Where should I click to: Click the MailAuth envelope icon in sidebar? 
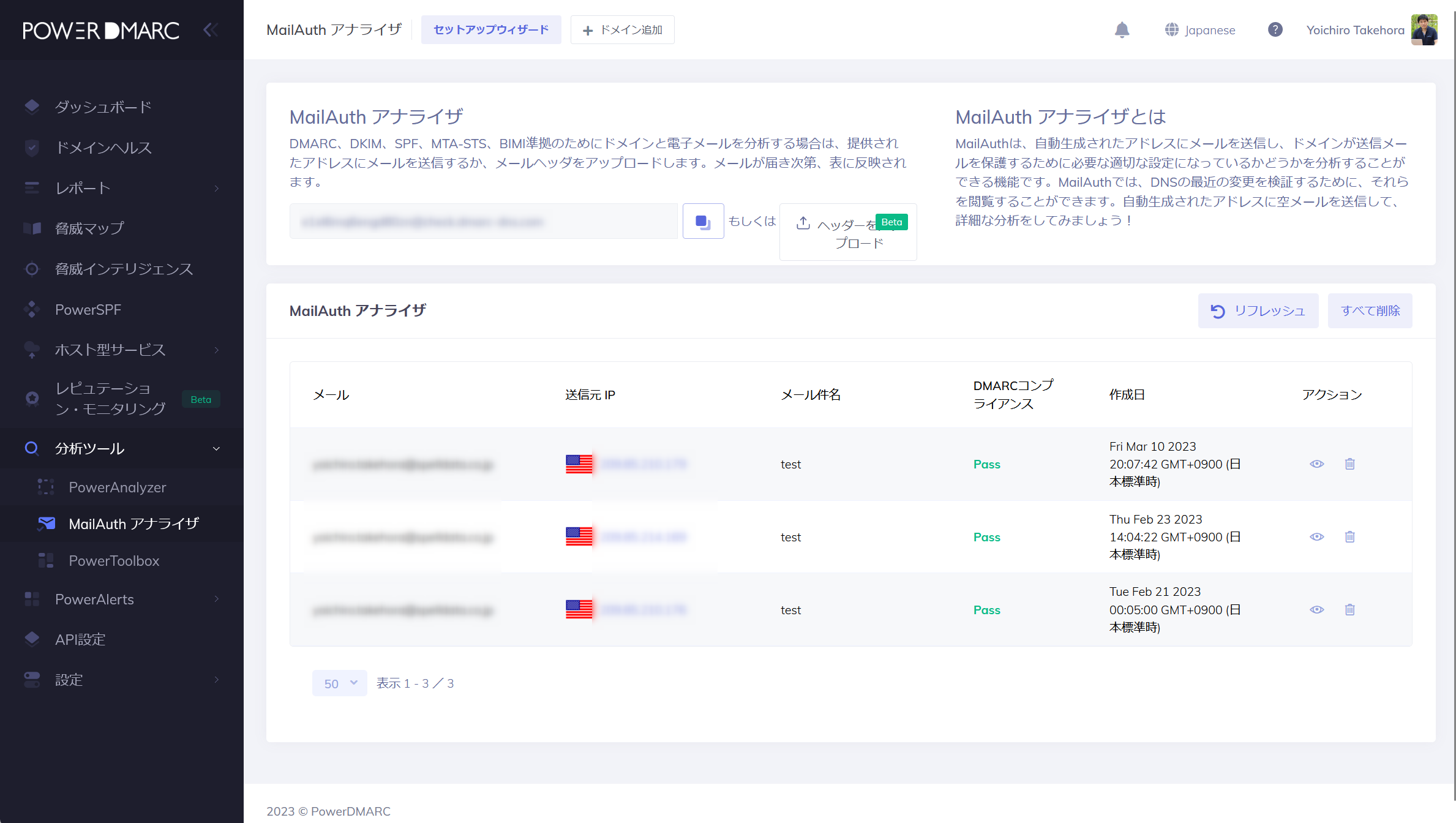[x=46, y=523]
